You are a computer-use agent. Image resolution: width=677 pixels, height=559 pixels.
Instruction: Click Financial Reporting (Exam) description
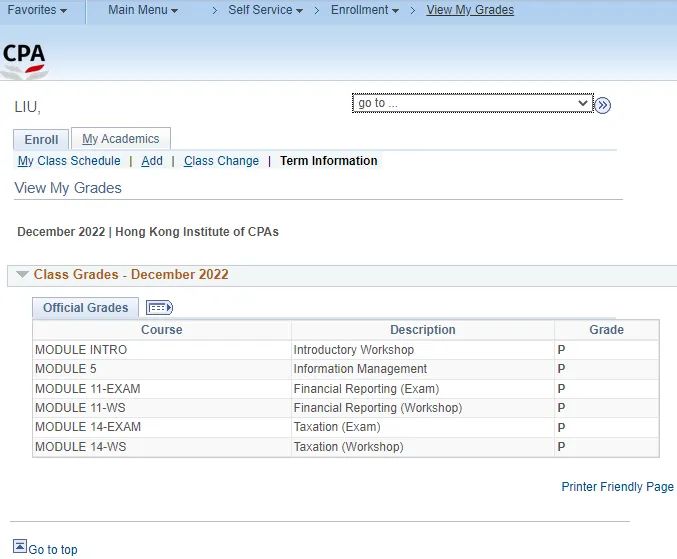[366, 389]
